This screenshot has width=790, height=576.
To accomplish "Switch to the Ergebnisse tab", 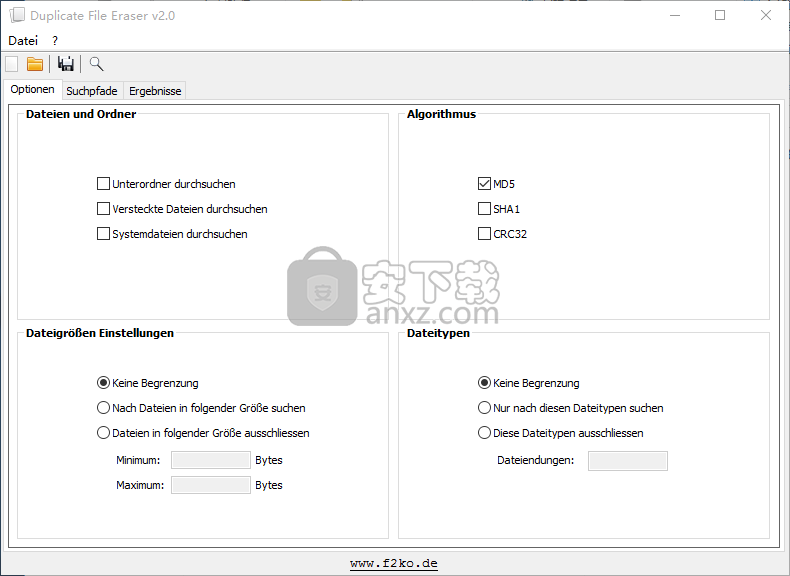I will (x=155, y=91).
